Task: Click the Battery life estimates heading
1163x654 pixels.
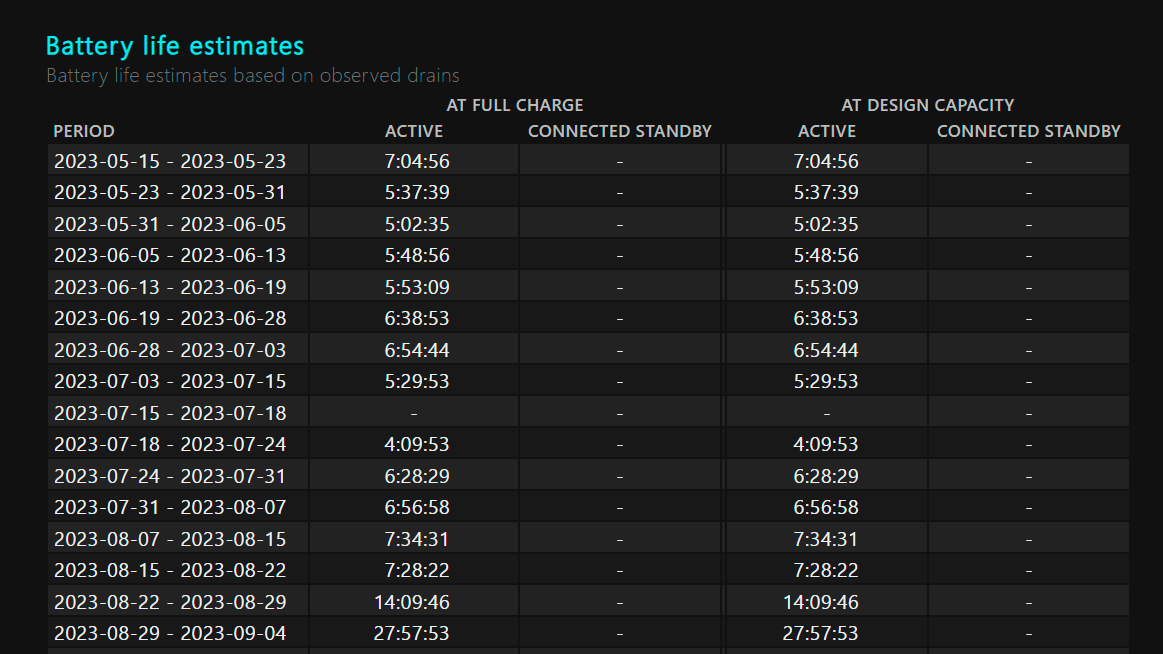Action: [x=175, y=46]
